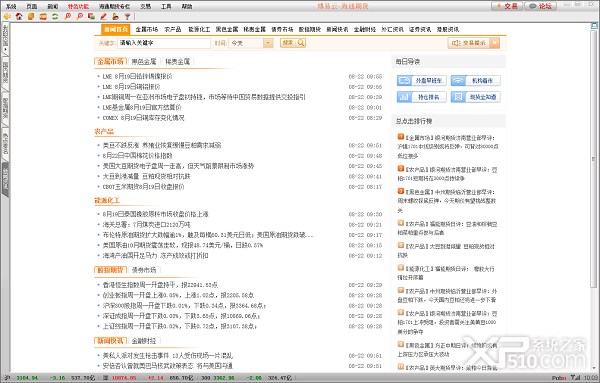Click the rank 1 badge in ranking list

401,137
